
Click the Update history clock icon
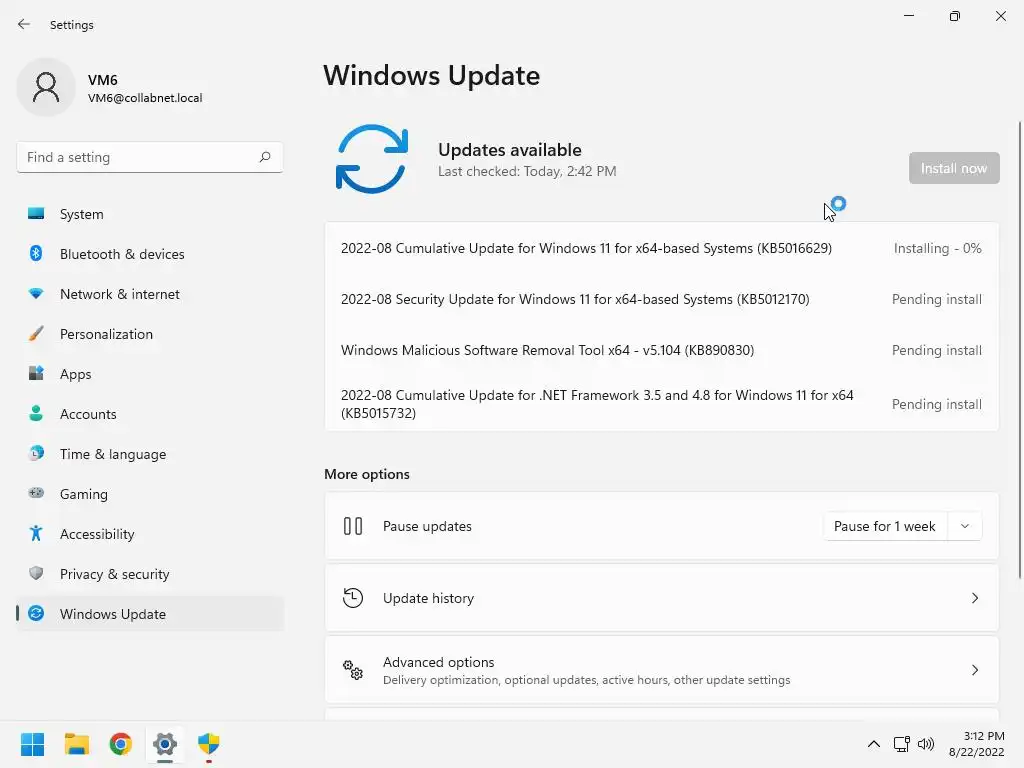point(353,598)
